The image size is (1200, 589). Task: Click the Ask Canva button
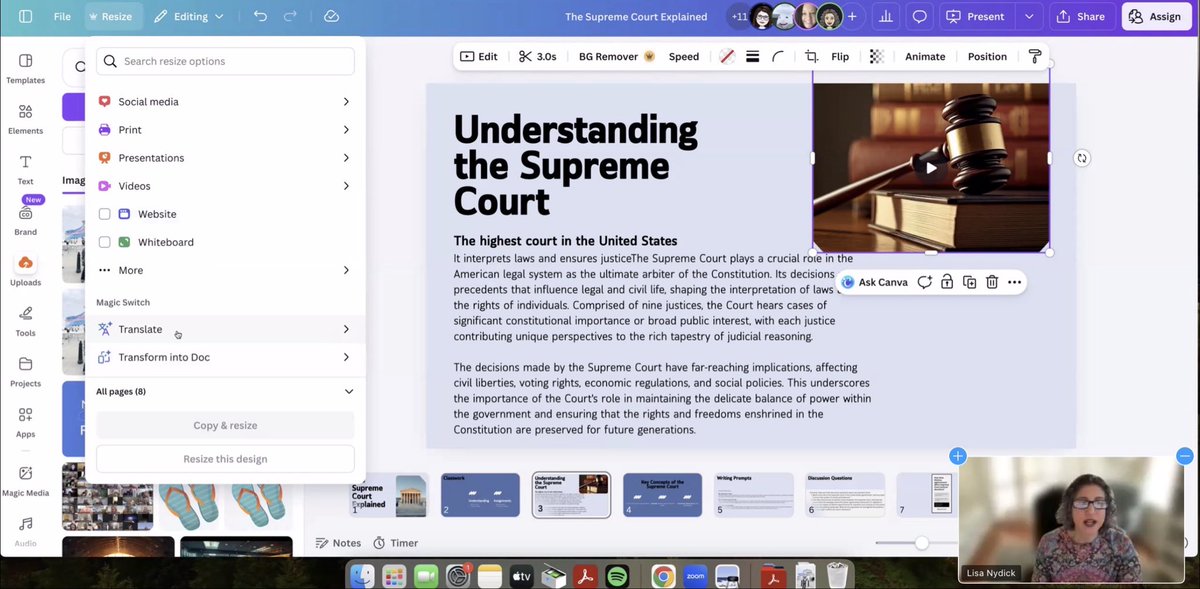875,282
